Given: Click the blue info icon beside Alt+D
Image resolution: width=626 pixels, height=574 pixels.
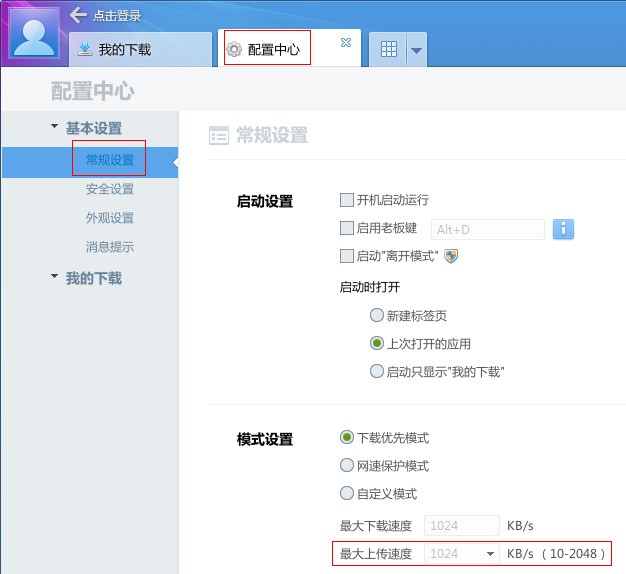Looking at the screenshot, I should coord(563,229).
